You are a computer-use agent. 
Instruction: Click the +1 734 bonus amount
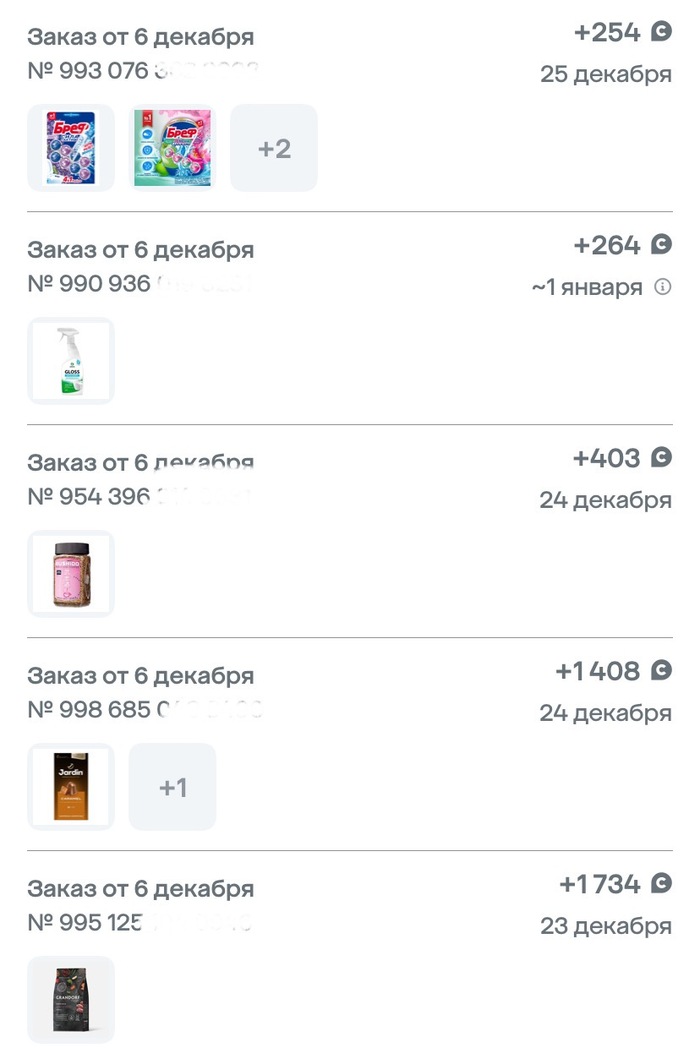[x=600, y=884]
